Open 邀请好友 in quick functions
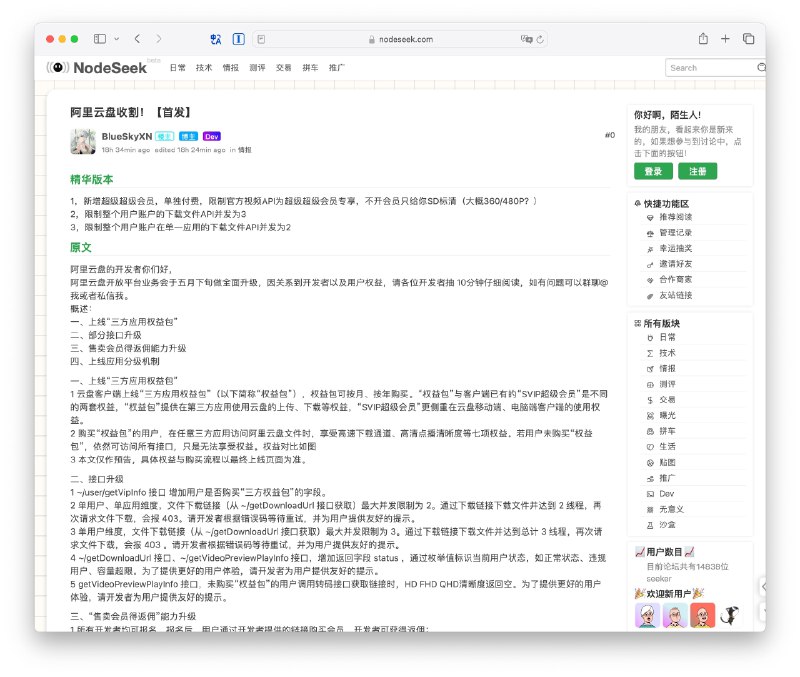The height and width of the screenshot is (677, 800). (676, 264)
